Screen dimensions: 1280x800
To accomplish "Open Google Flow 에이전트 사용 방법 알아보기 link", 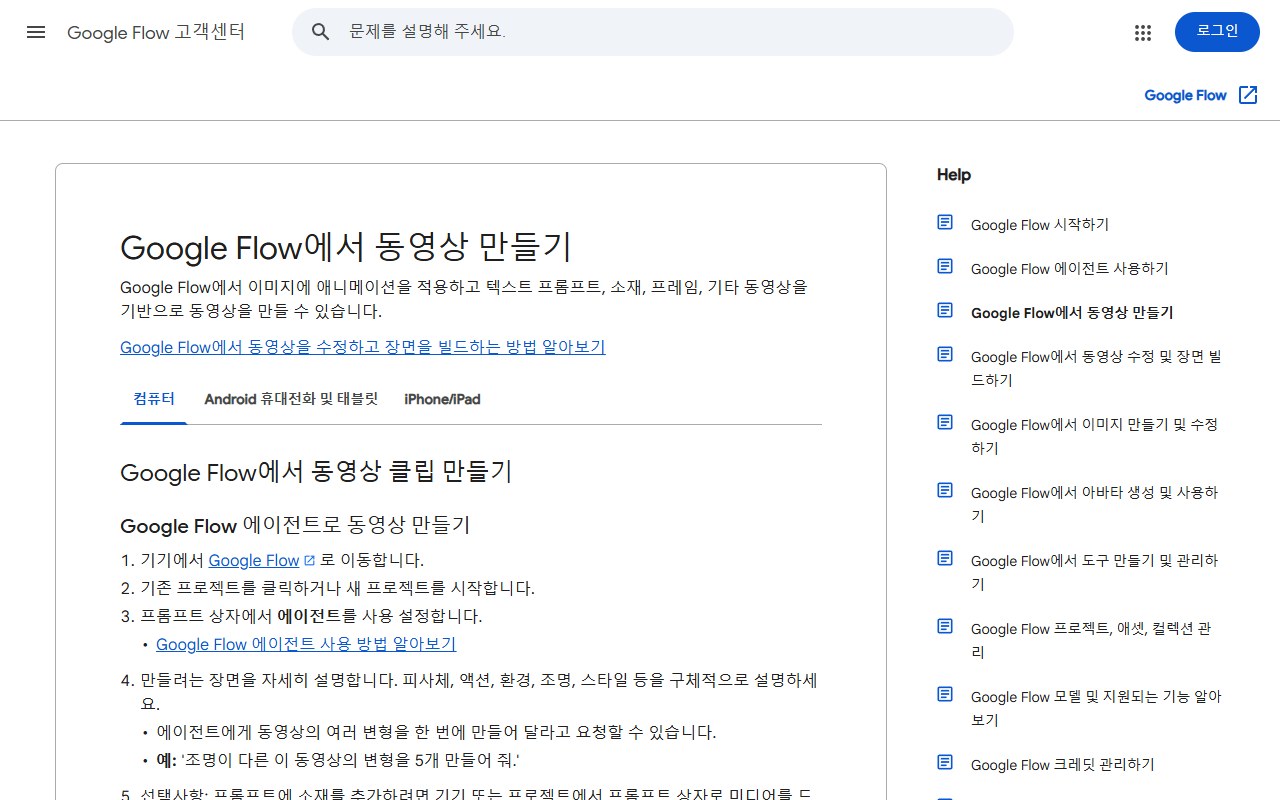I will tap(306, 644).
